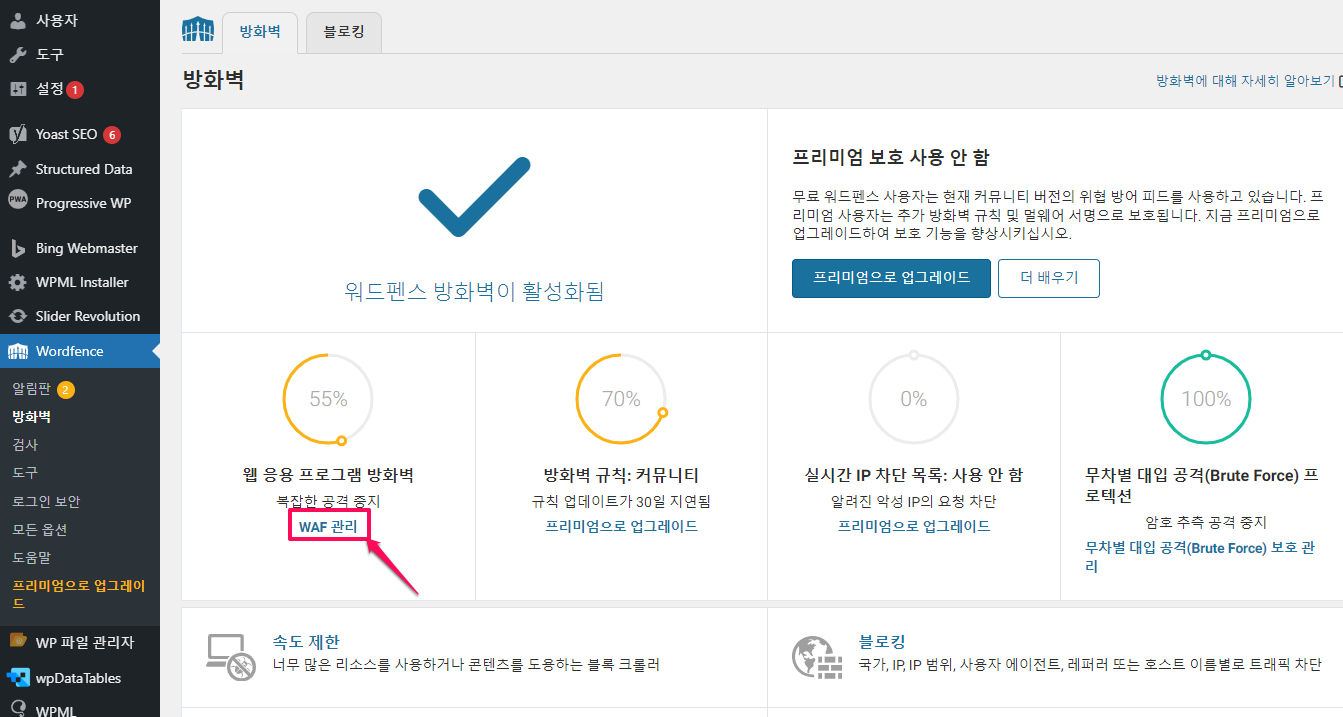Click the large firewall enabled checkmark

click(474, 196)
